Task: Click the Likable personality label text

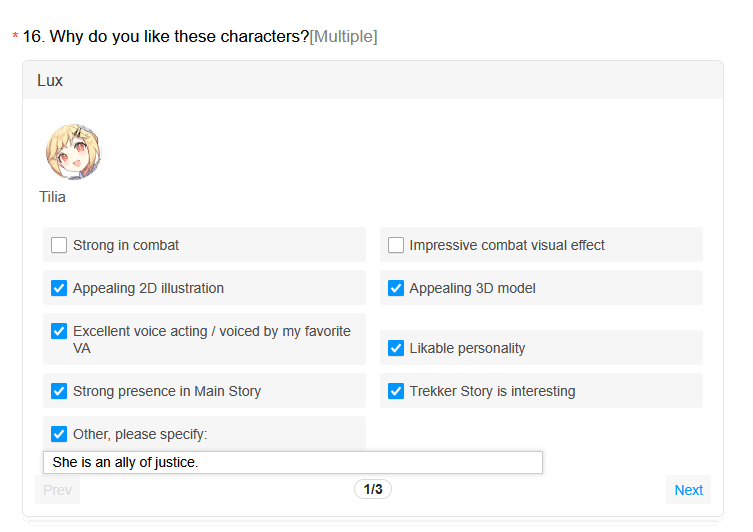Action: click(467, 348)
